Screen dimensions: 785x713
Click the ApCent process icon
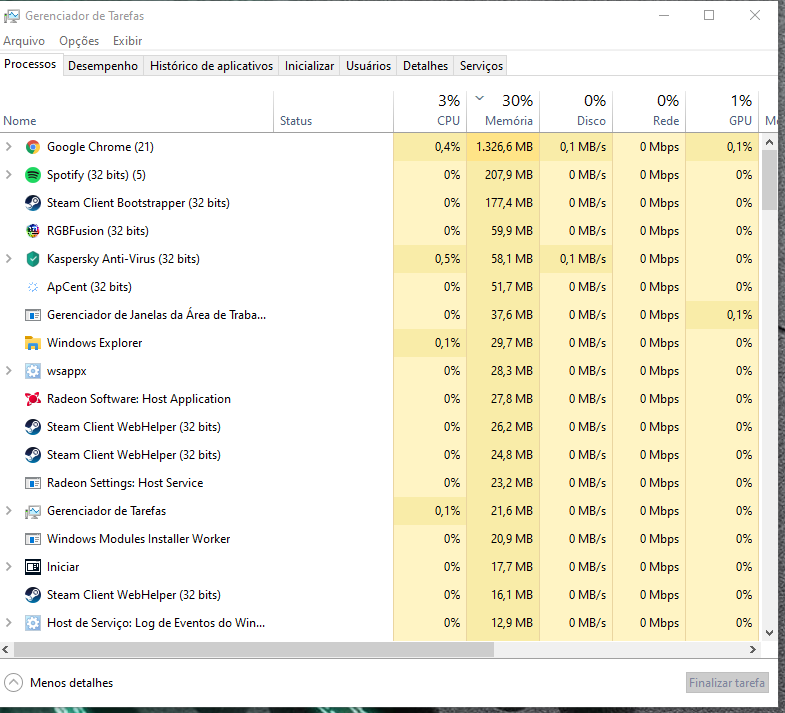point(33,287)
